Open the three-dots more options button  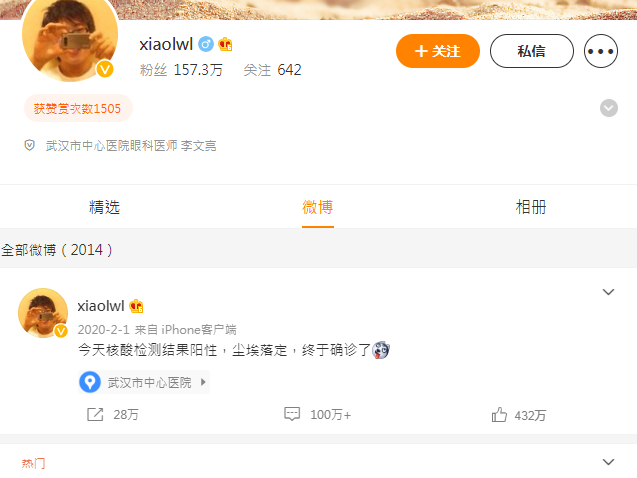[600, 51]
